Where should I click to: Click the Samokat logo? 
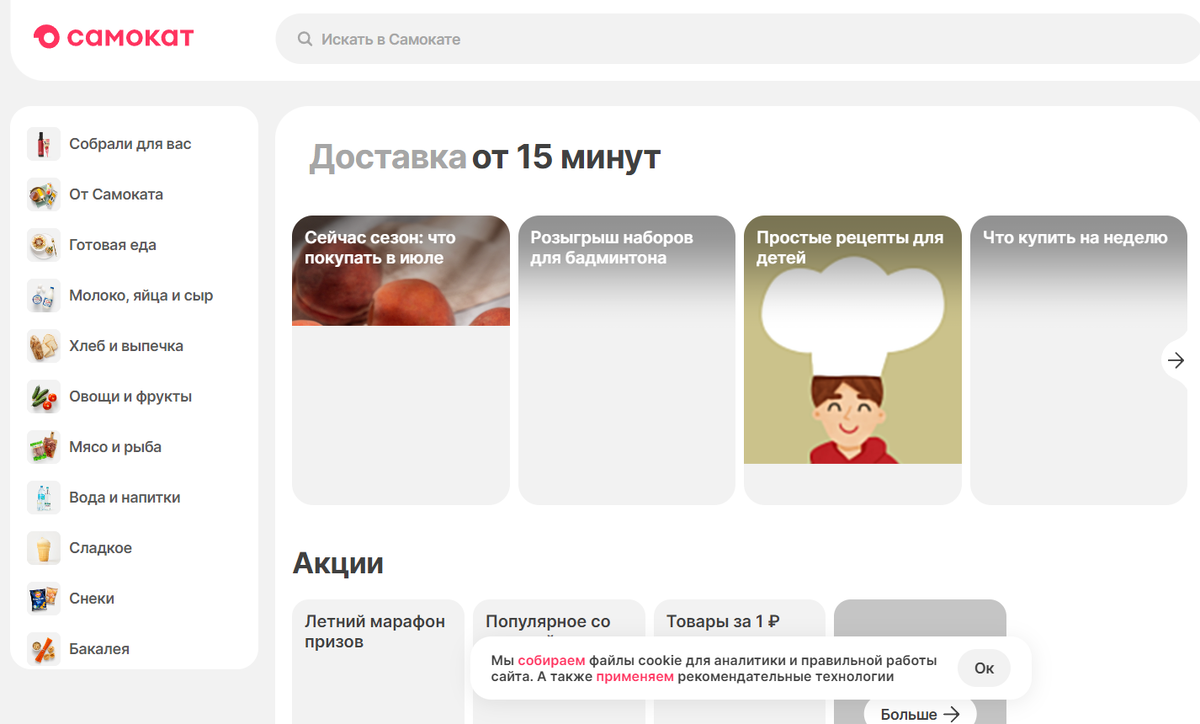coord(112,37)
